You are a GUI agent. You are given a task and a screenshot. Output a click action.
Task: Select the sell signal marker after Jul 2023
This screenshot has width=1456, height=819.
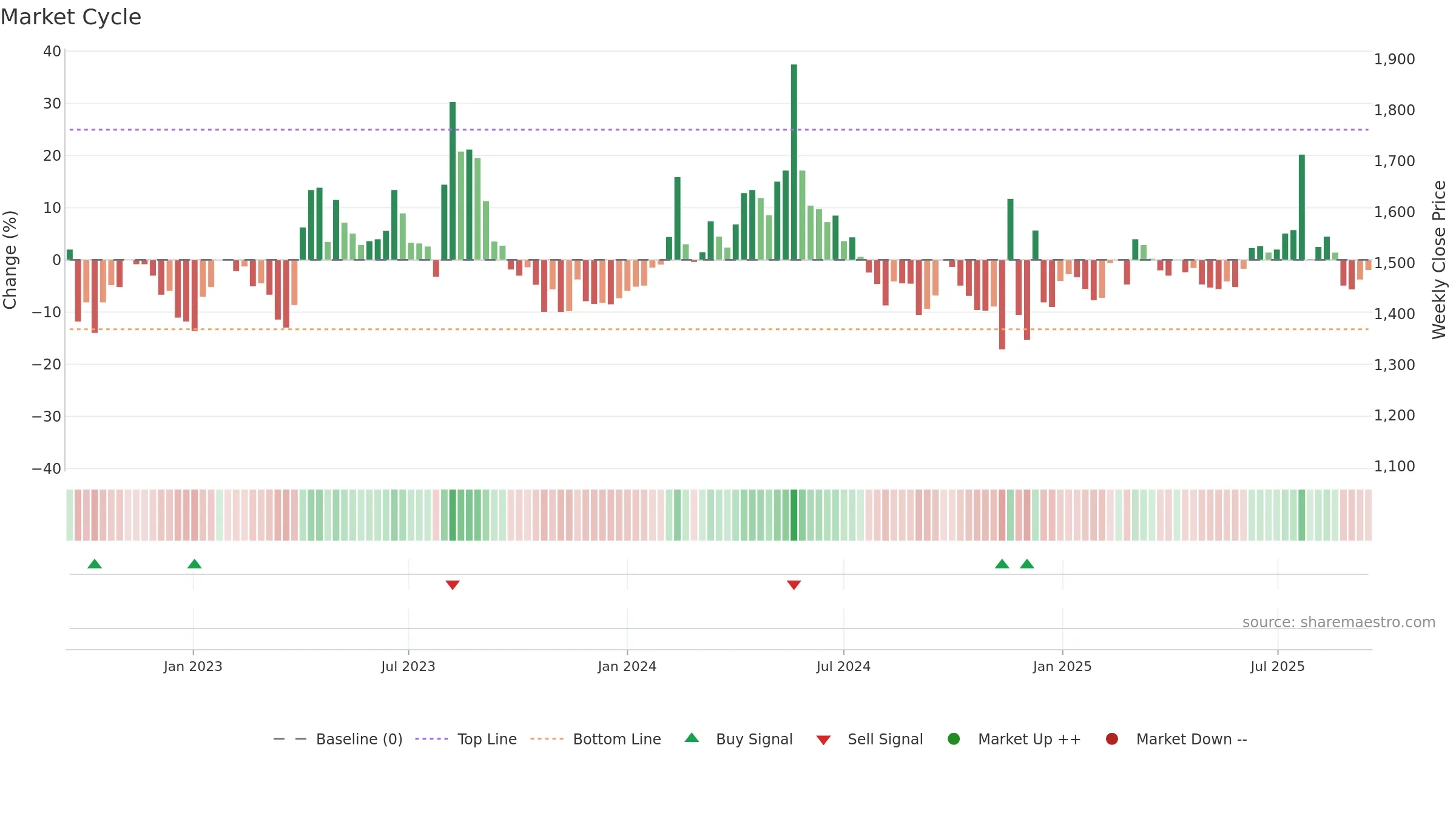click(453, 585)
